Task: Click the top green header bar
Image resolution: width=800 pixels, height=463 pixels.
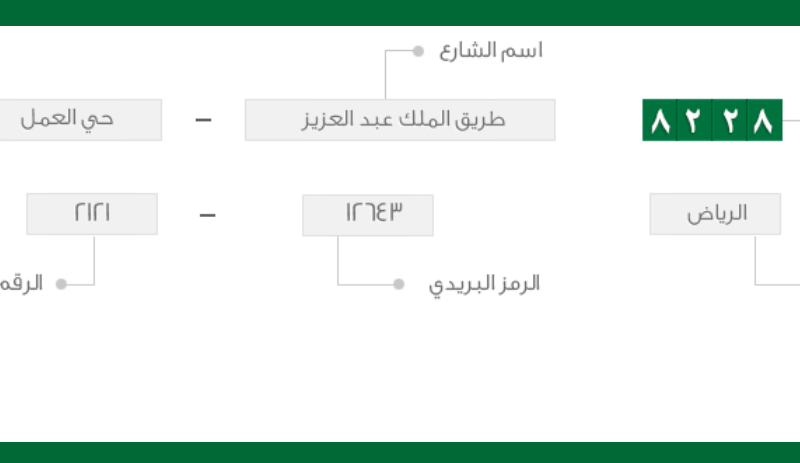Action: click(x=400, y=13)
